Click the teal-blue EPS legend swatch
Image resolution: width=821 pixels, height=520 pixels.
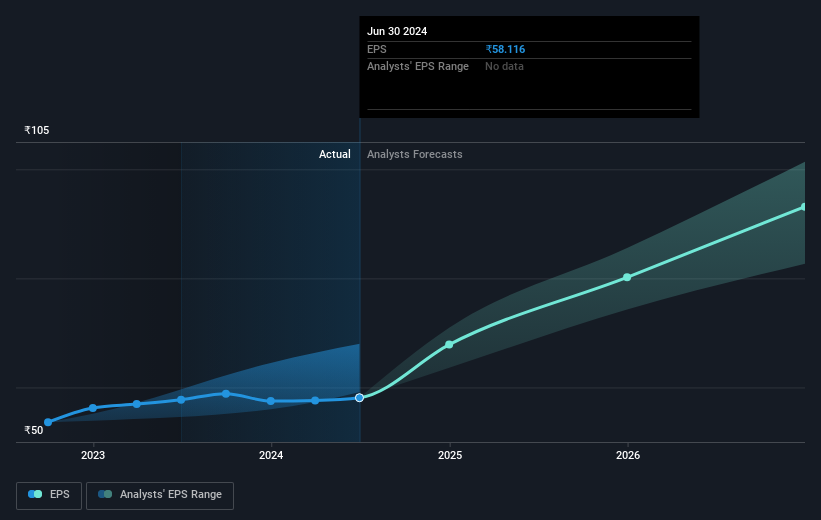tap(35, 494)
